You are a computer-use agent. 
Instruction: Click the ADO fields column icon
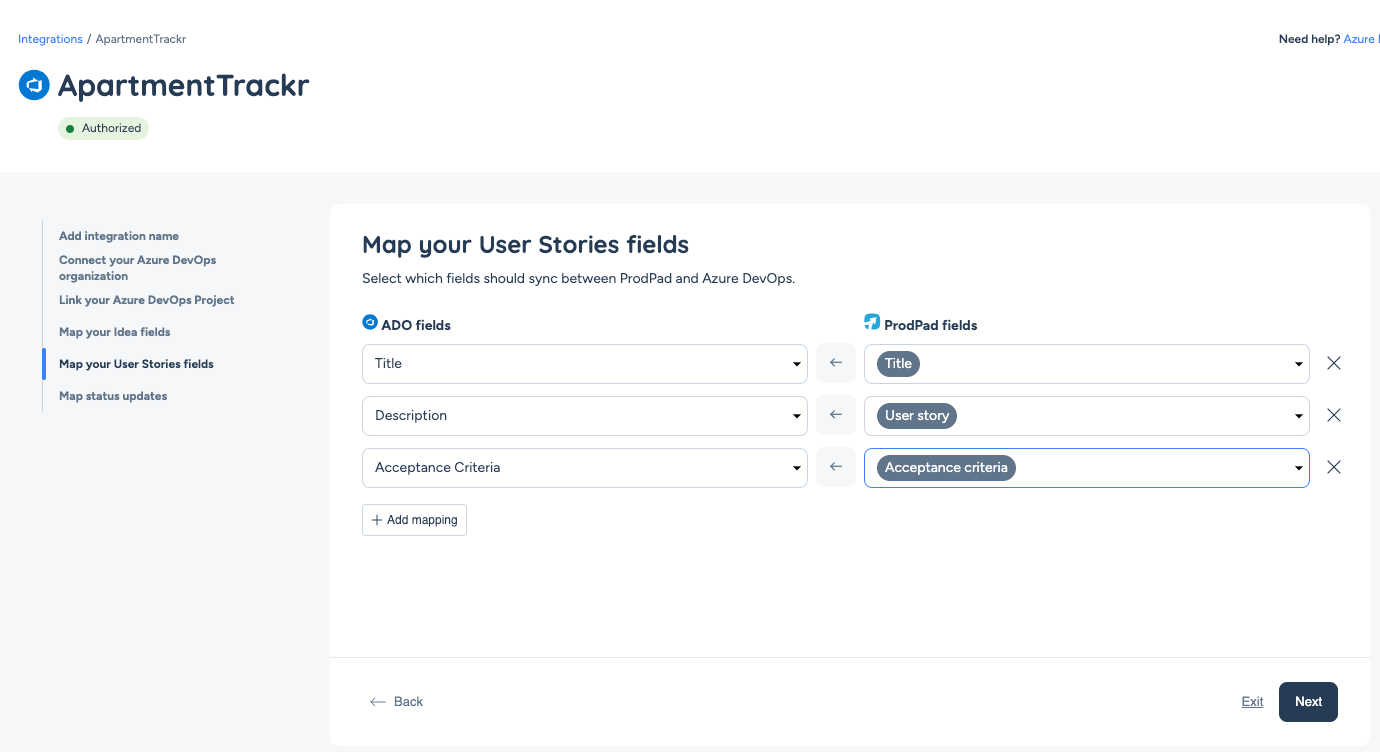tap(370, 323)
